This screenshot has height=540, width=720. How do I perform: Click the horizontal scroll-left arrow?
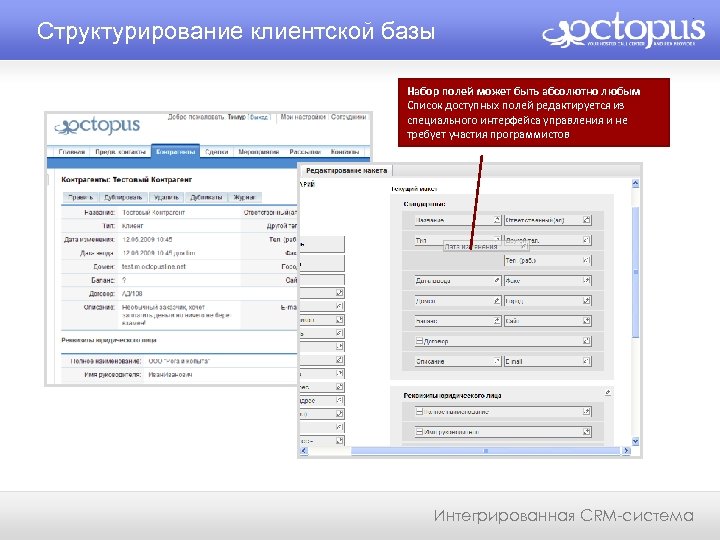click(x=304, y=451)
